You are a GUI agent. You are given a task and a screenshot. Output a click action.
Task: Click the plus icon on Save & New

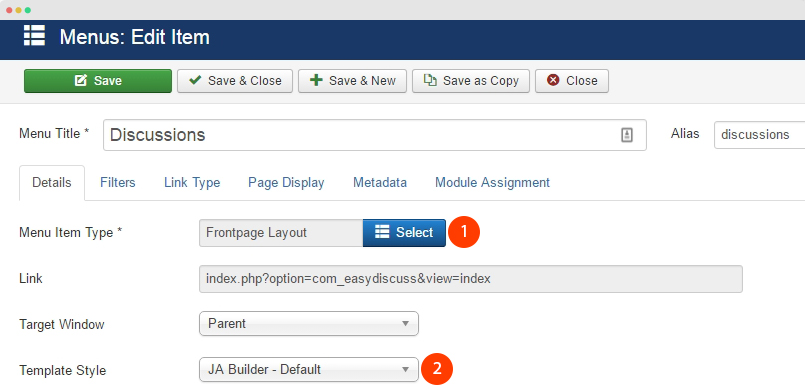pos(316,81)
